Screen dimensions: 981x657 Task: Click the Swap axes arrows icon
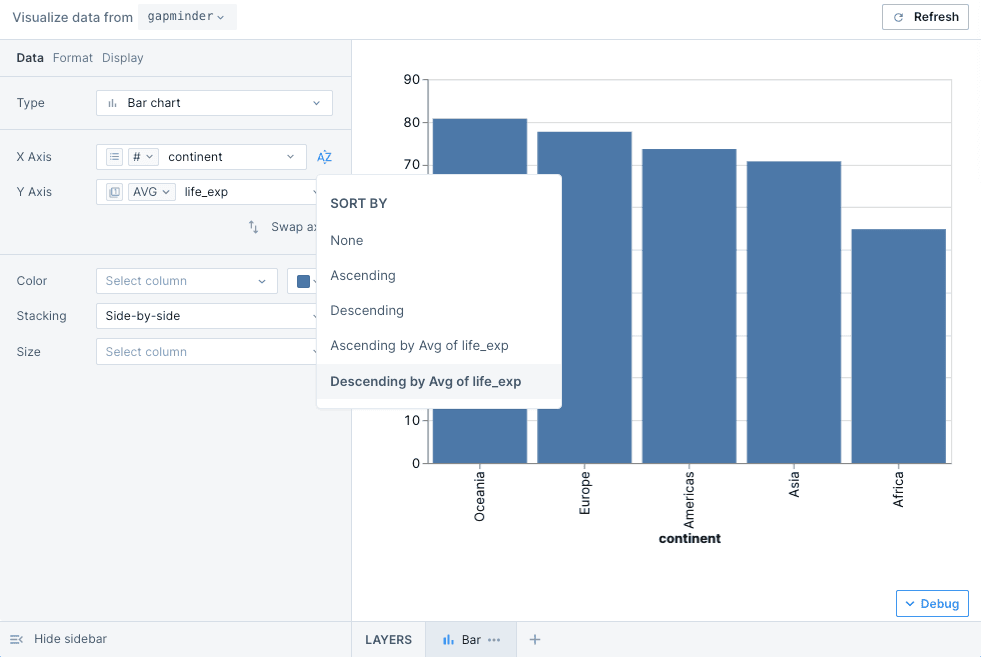[x=254, y=227]
